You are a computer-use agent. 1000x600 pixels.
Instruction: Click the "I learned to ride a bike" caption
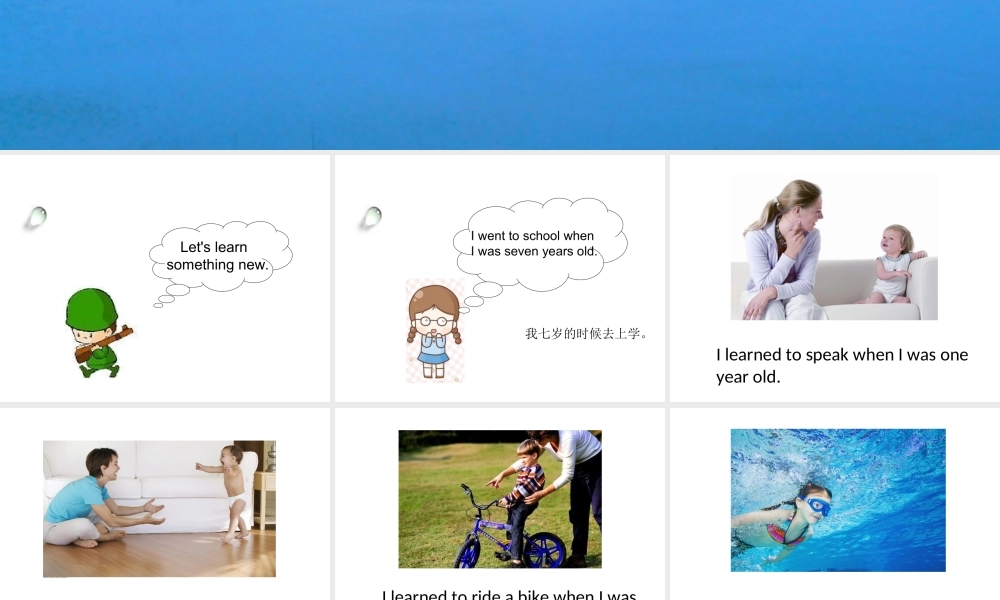pyautogui.click(x=509, y=594)
